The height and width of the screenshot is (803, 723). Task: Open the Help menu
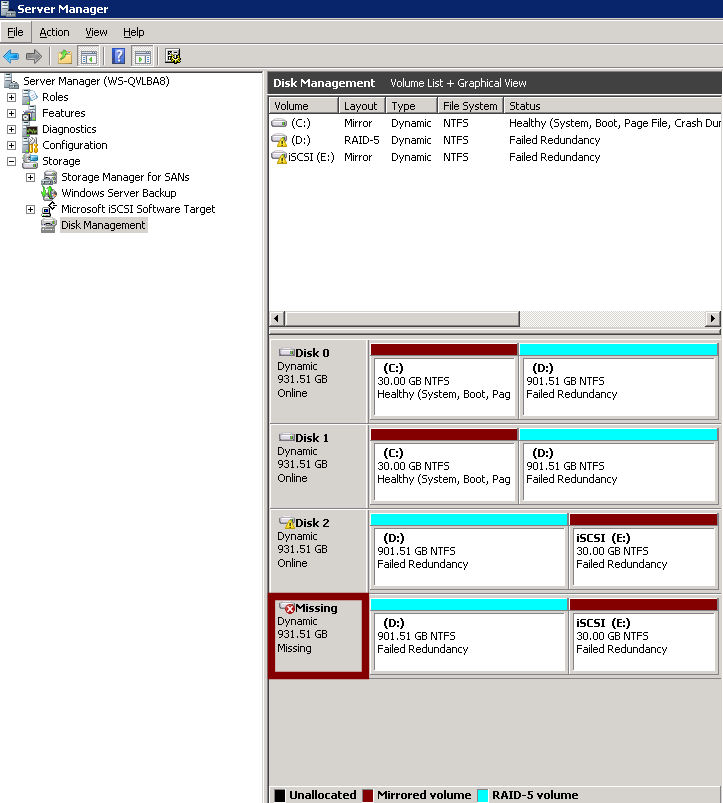pos(134,32)
